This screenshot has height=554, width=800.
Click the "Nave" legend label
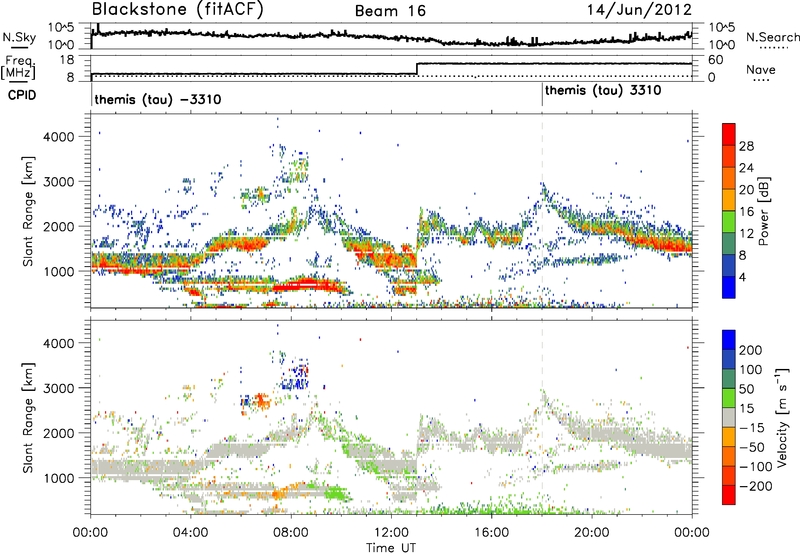click(761, 69)
